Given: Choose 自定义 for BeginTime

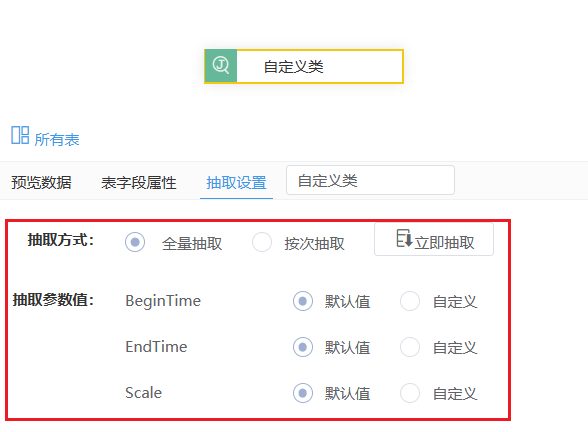Looking at the screenshot, I should 410,301.
